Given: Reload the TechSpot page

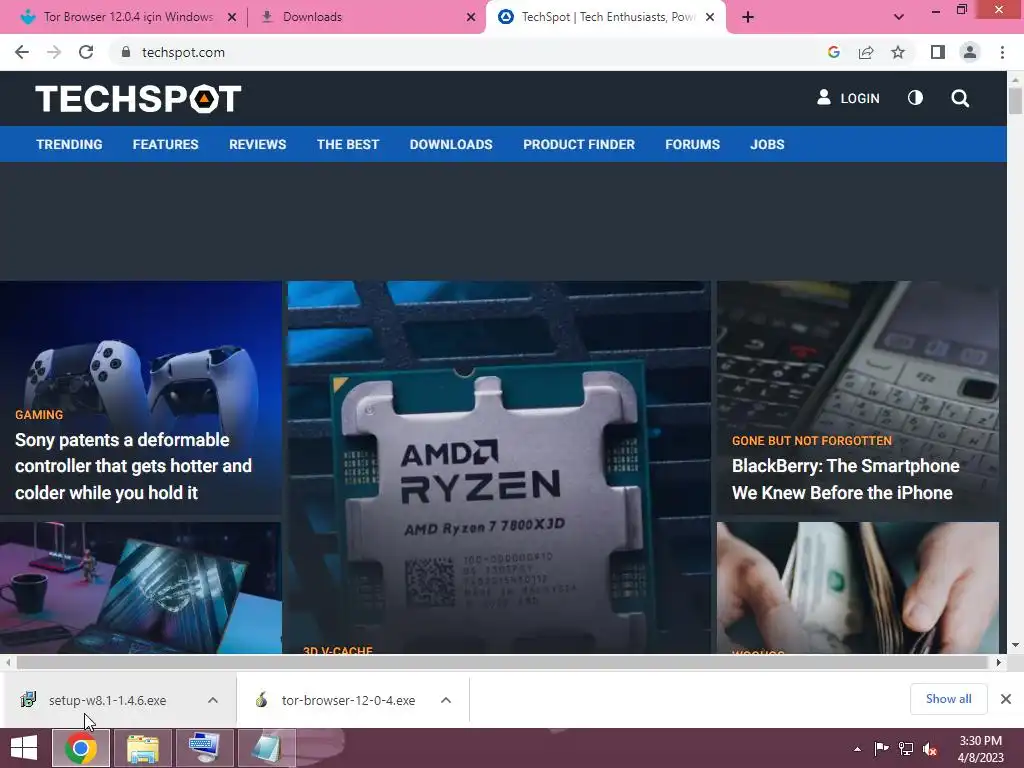Looking at the screenshot, I should pos(86,52).
